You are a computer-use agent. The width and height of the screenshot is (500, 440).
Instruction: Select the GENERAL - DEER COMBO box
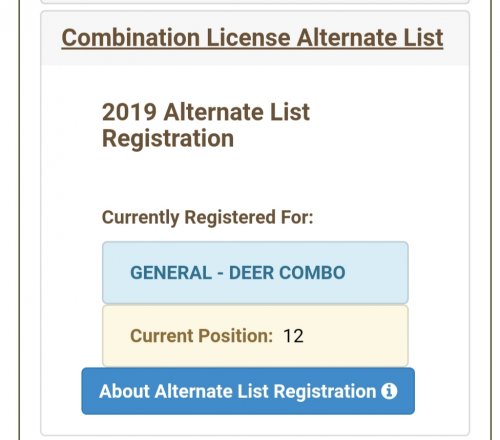click(x=255, y=272)
